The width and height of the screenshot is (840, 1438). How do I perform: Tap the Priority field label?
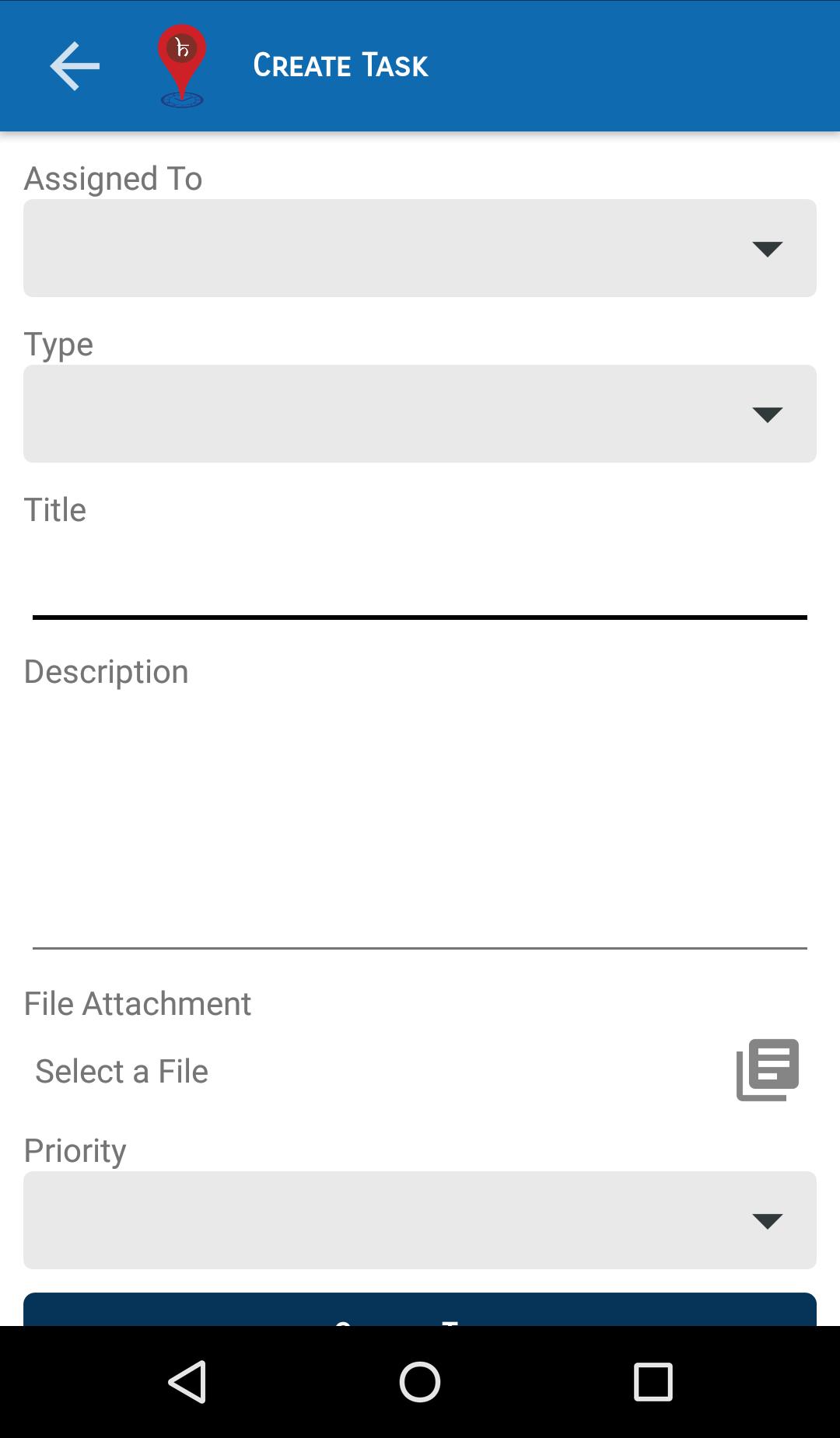point(75,1151)
